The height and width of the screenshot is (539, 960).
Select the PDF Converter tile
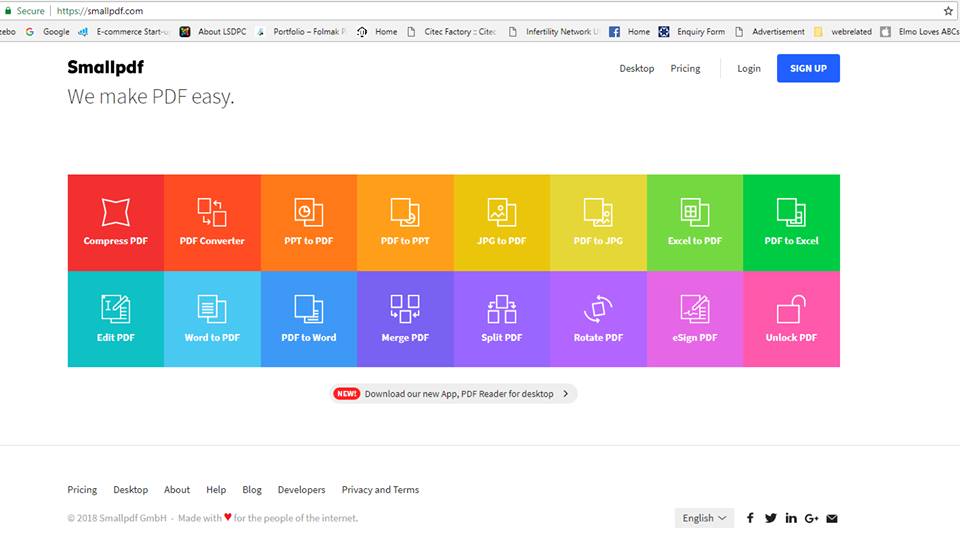tap(212, 222)
